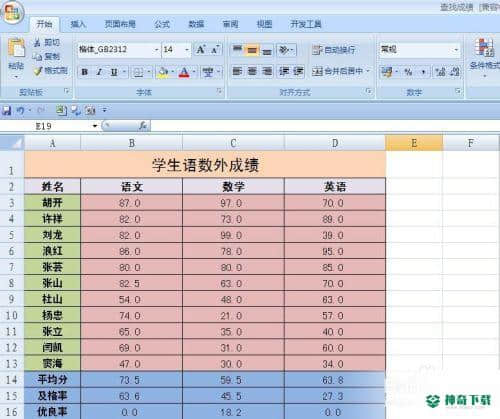Click the Undo arrow icon
The image size is (500, 419).
(21, 110)
